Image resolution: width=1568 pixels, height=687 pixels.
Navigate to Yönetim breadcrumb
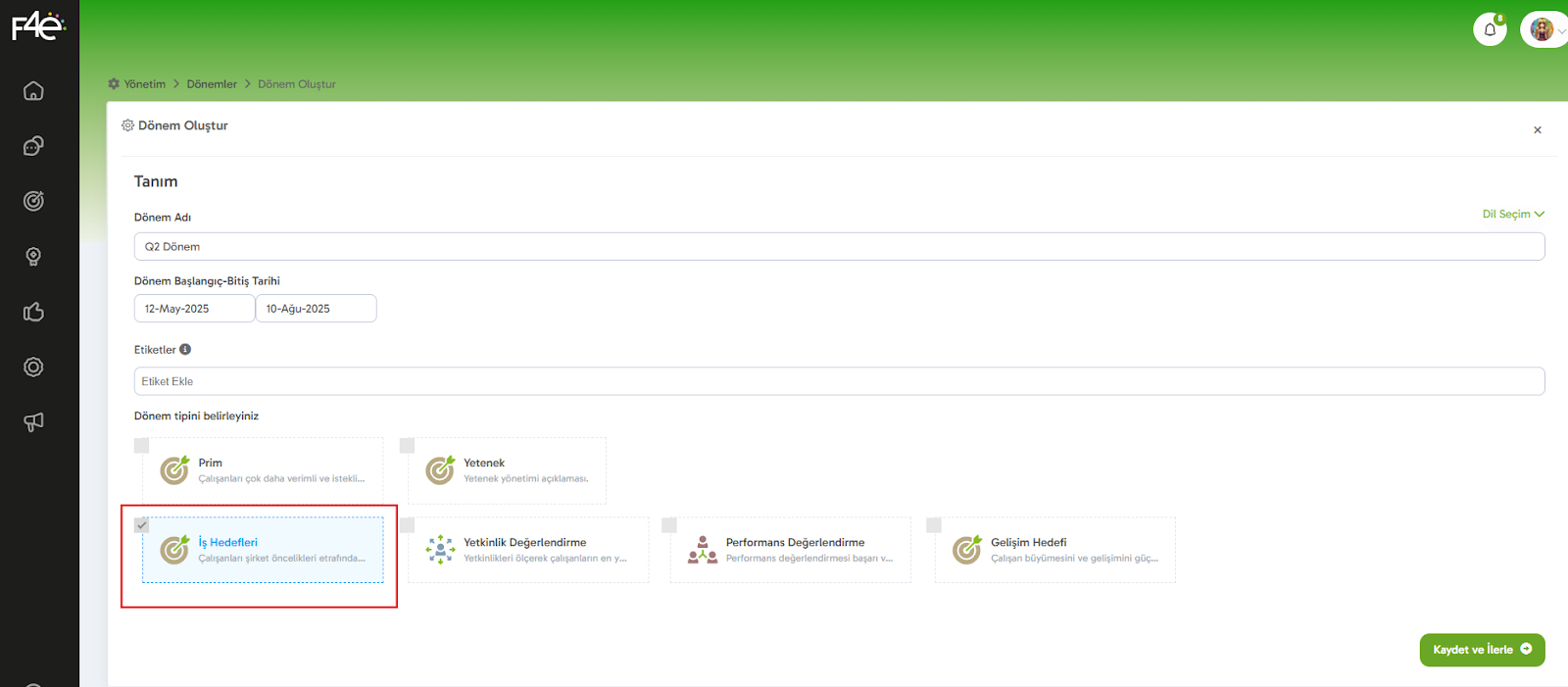pos(144,84)
